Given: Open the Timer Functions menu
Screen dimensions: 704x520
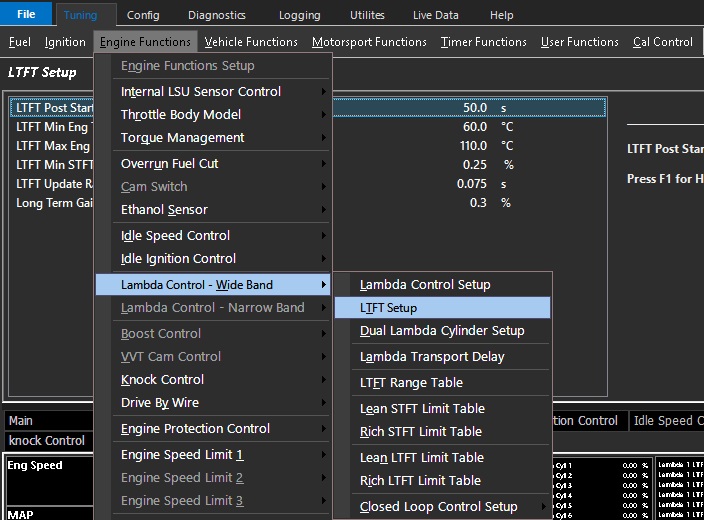Looking at the screenshot, I should 483,42.
